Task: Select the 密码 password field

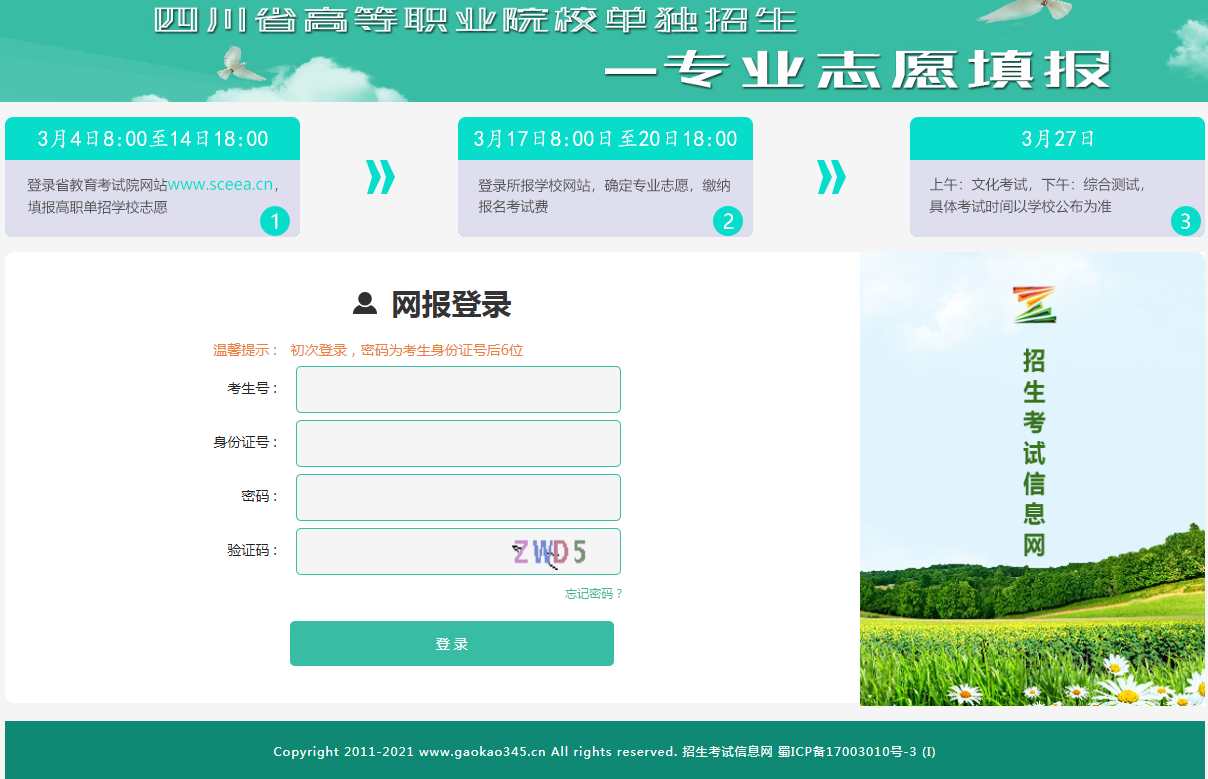Action: [x=458, y=497]
